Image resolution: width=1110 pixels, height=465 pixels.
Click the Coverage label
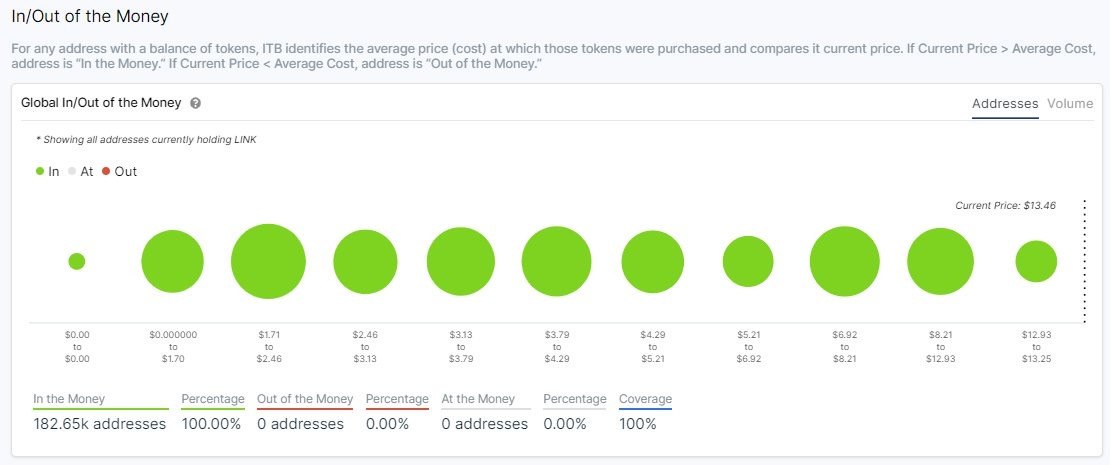tap(646, 398)
